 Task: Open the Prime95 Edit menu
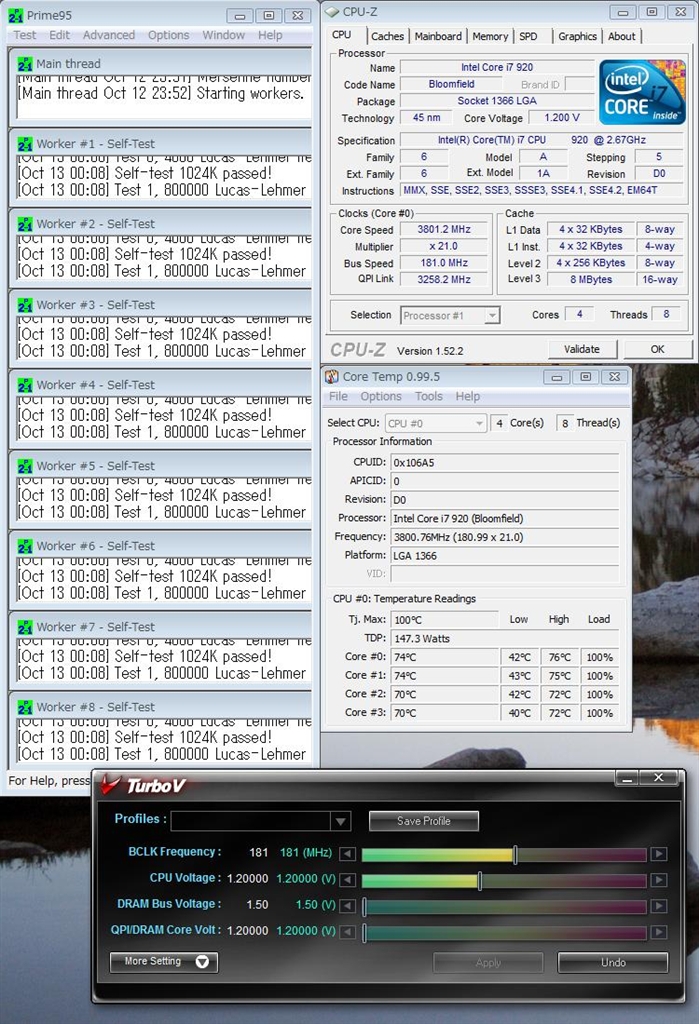point(59,35)
